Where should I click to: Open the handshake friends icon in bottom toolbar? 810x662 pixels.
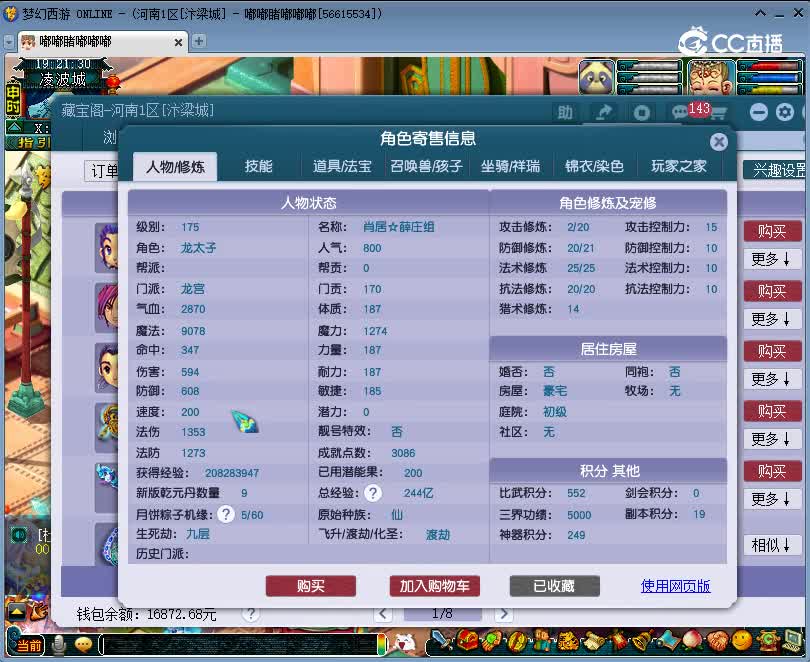(718, 641)
